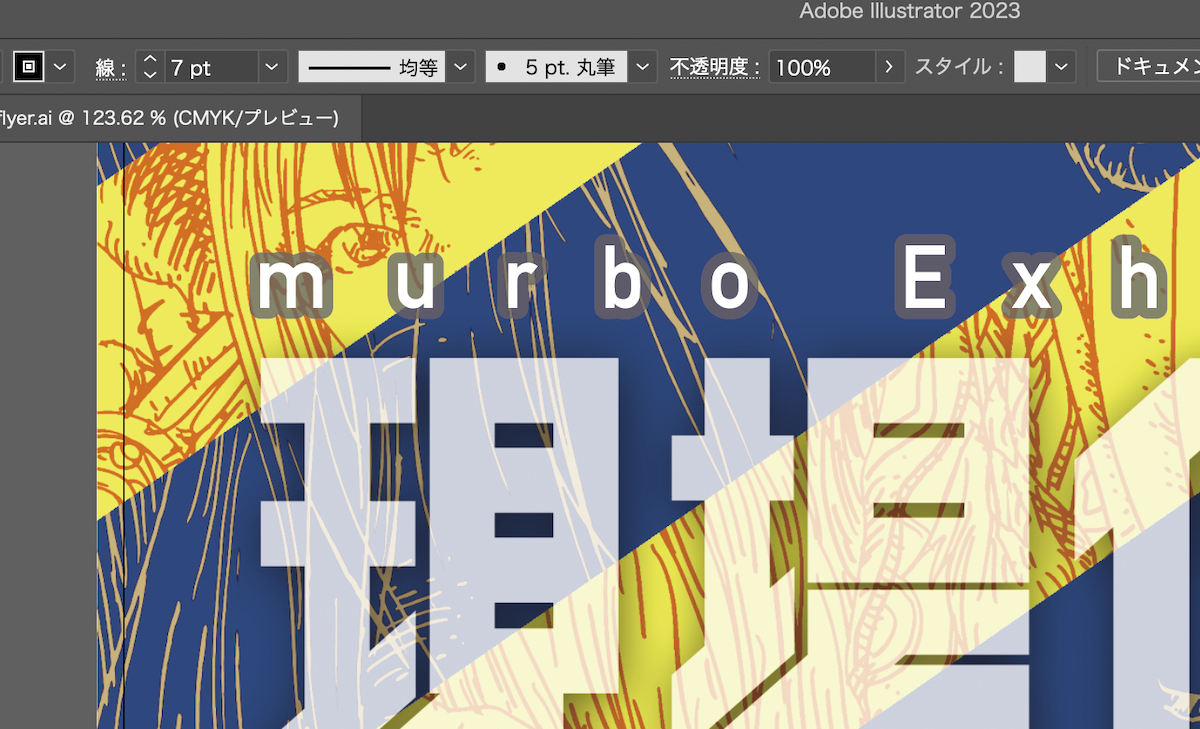The width and height of the screenshot is (1200, 729).
Task: Click the letter m in murbo text
Action: pyautogui.click(x=292, y=287)
